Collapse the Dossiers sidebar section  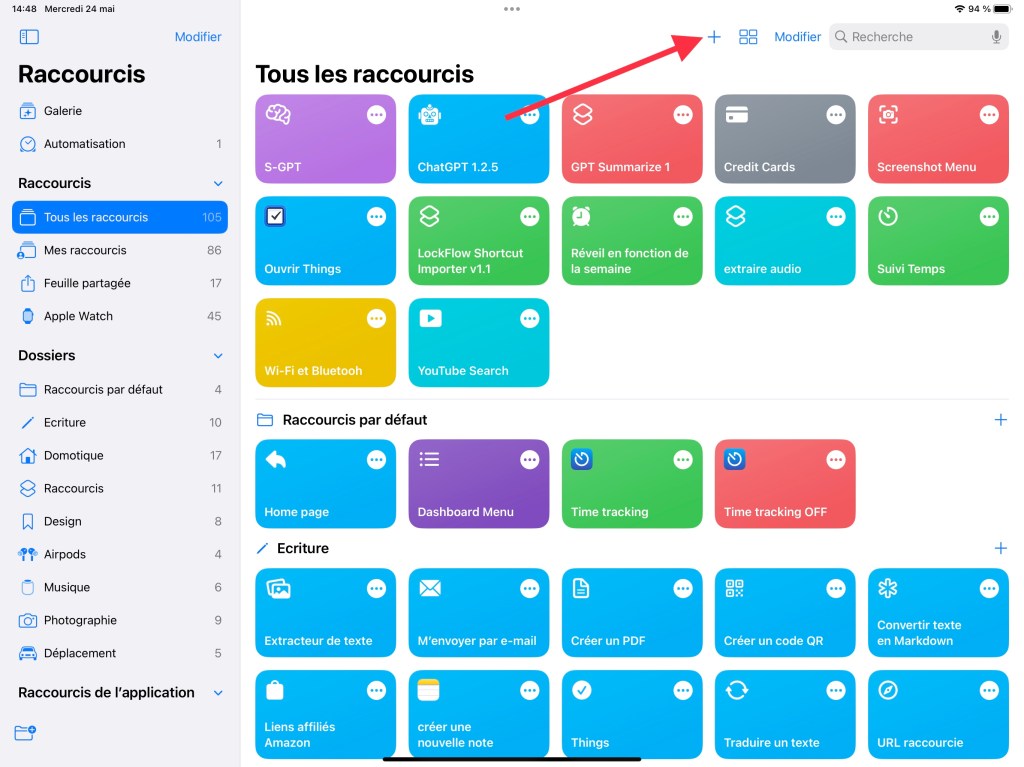click(x=218, y=356)
